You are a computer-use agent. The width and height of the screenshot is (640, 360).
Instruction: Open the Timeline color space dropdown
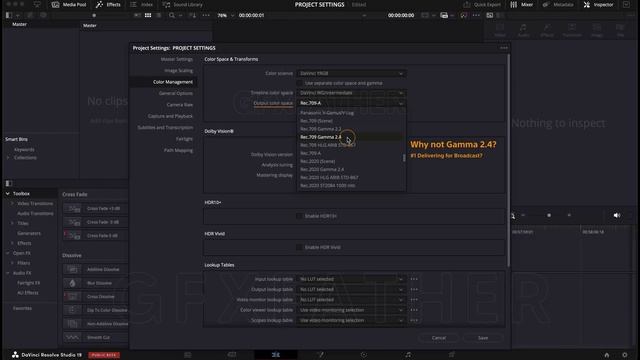pos(351,93)
